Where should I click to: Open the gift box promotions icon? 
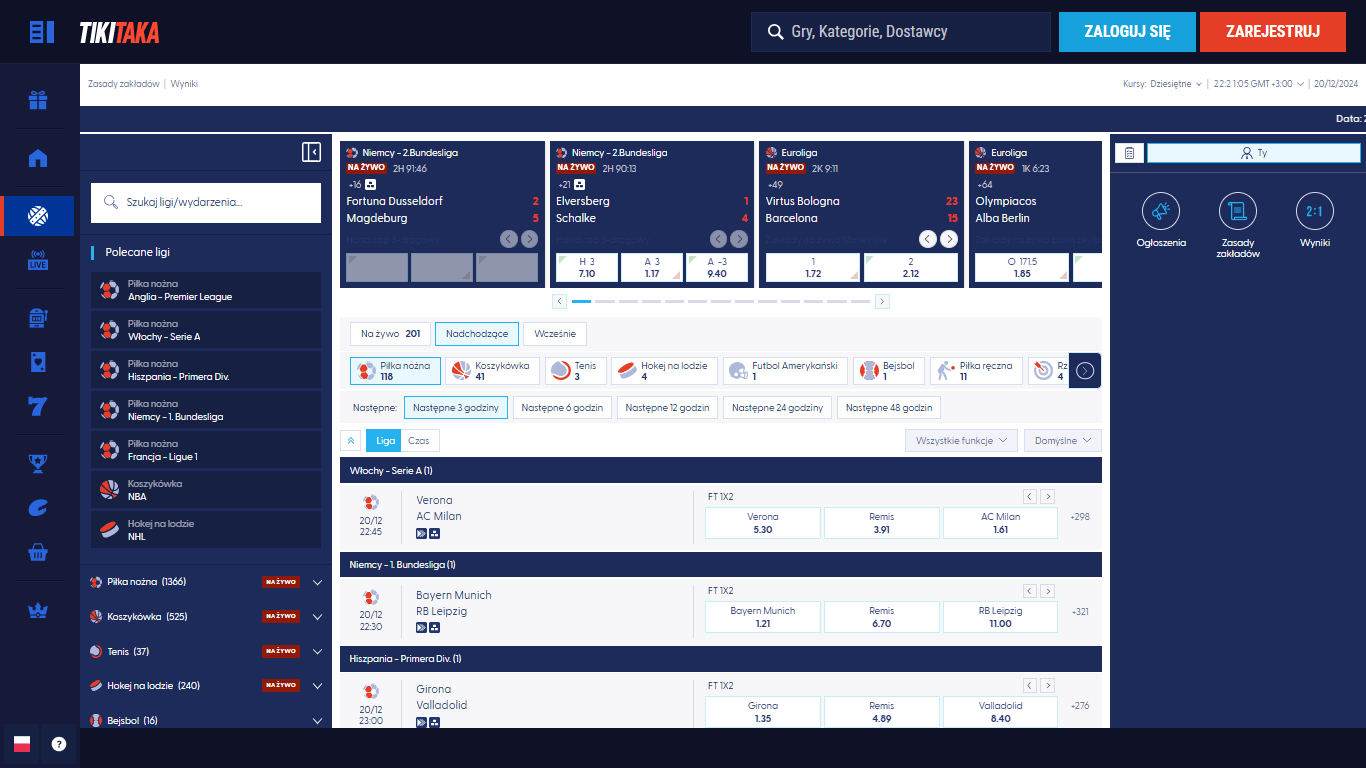38,100
